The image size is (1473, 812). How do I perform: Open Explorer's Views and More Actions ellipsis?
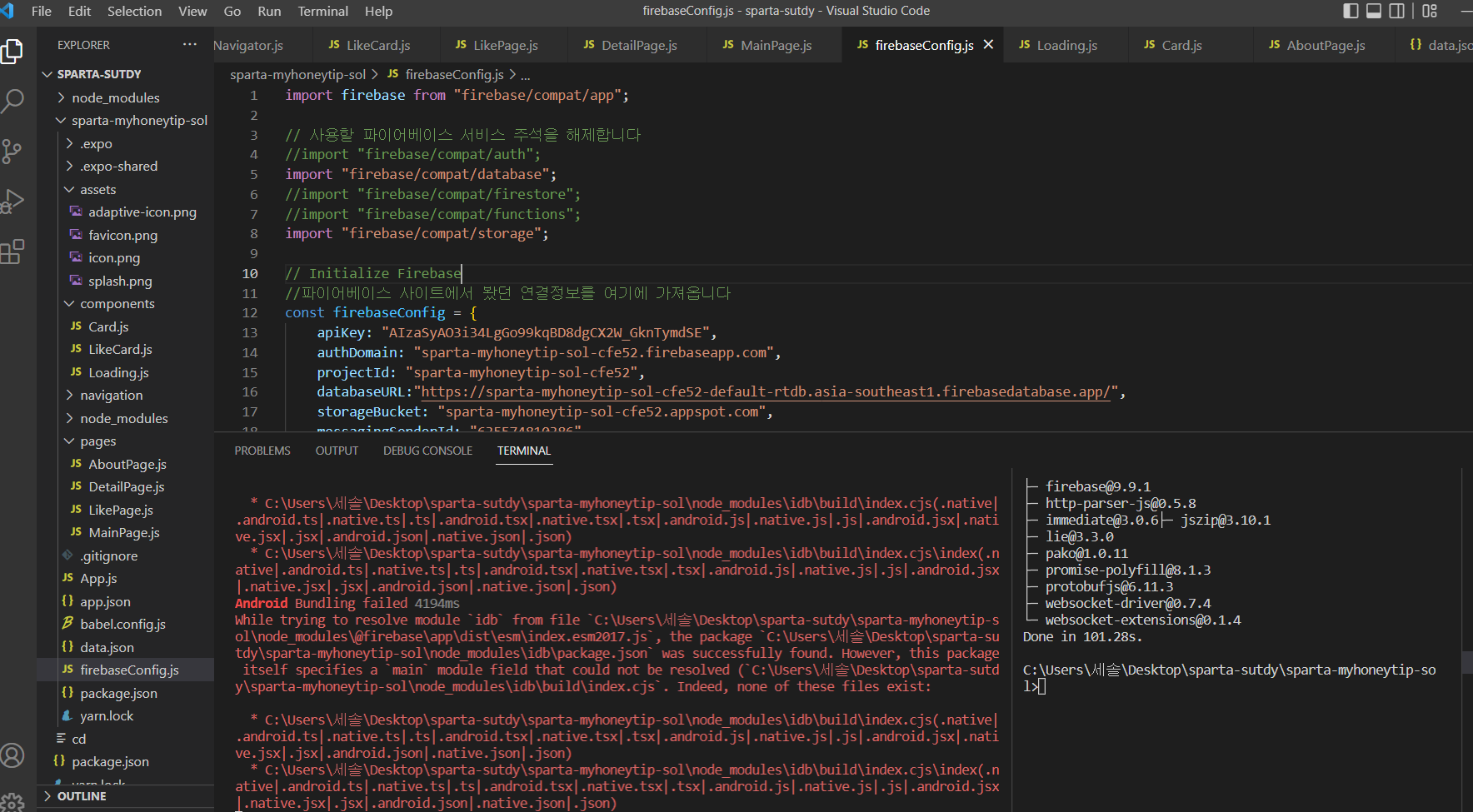190,44
